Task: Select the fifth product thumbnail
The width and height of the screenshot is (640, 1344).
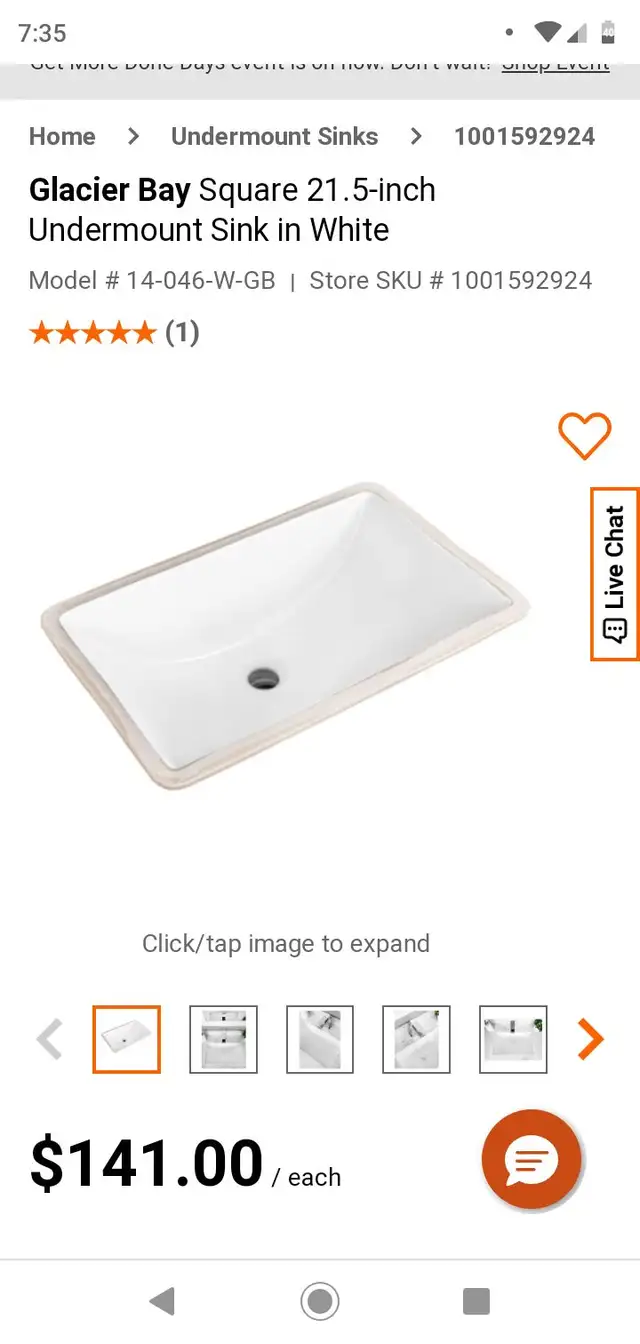Action: [x=513, y=1039]
